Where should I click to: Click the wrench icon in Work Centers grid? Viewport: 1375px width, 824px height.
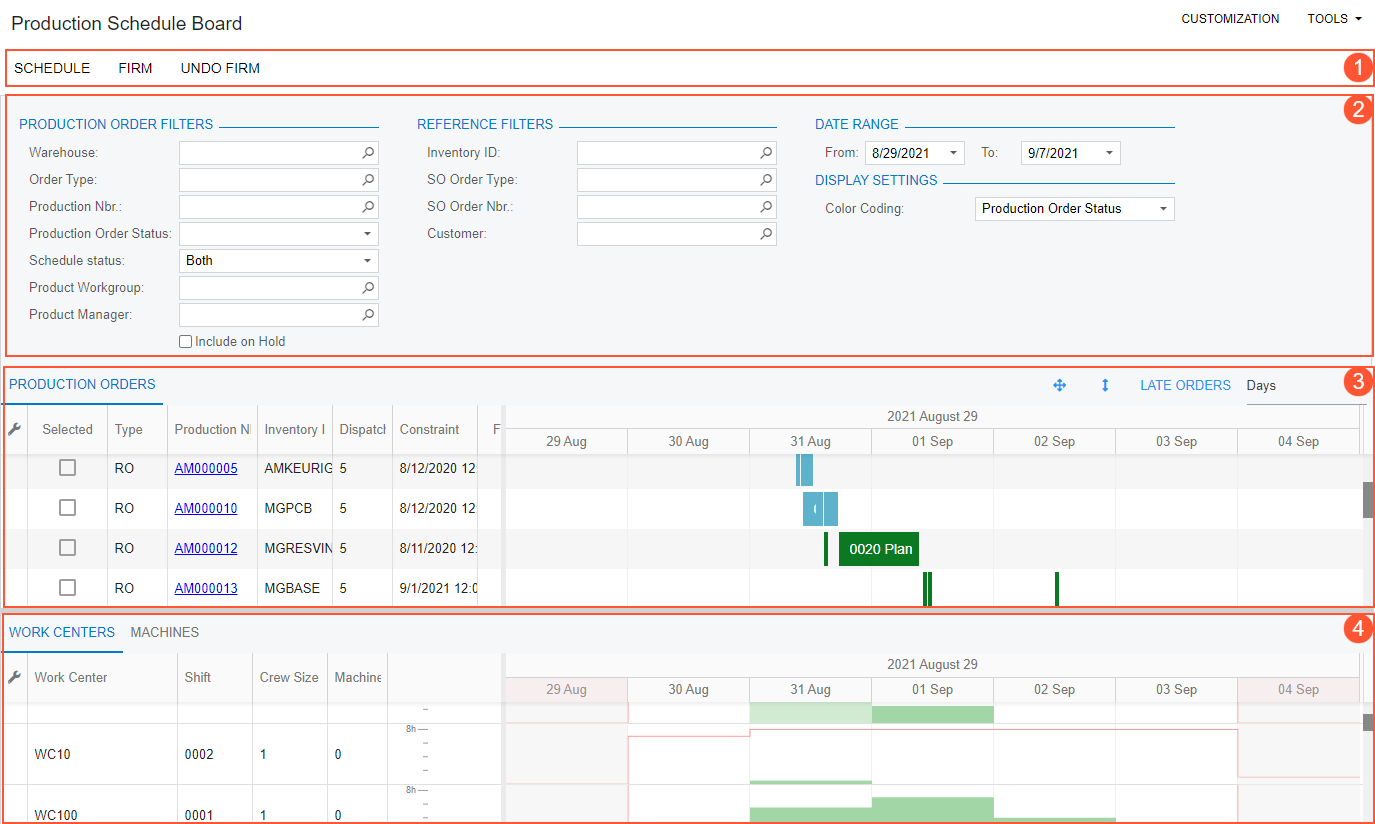point(14,677)
